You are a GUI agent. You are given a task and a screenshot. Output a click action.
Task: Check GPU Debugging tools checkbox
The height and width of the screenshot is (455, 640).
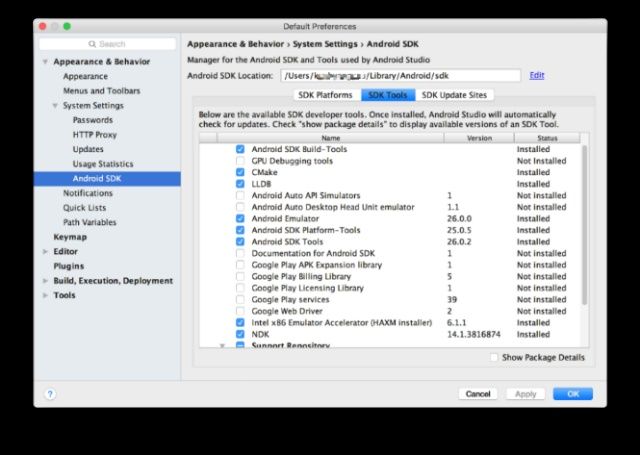click(x=240, y=161)
